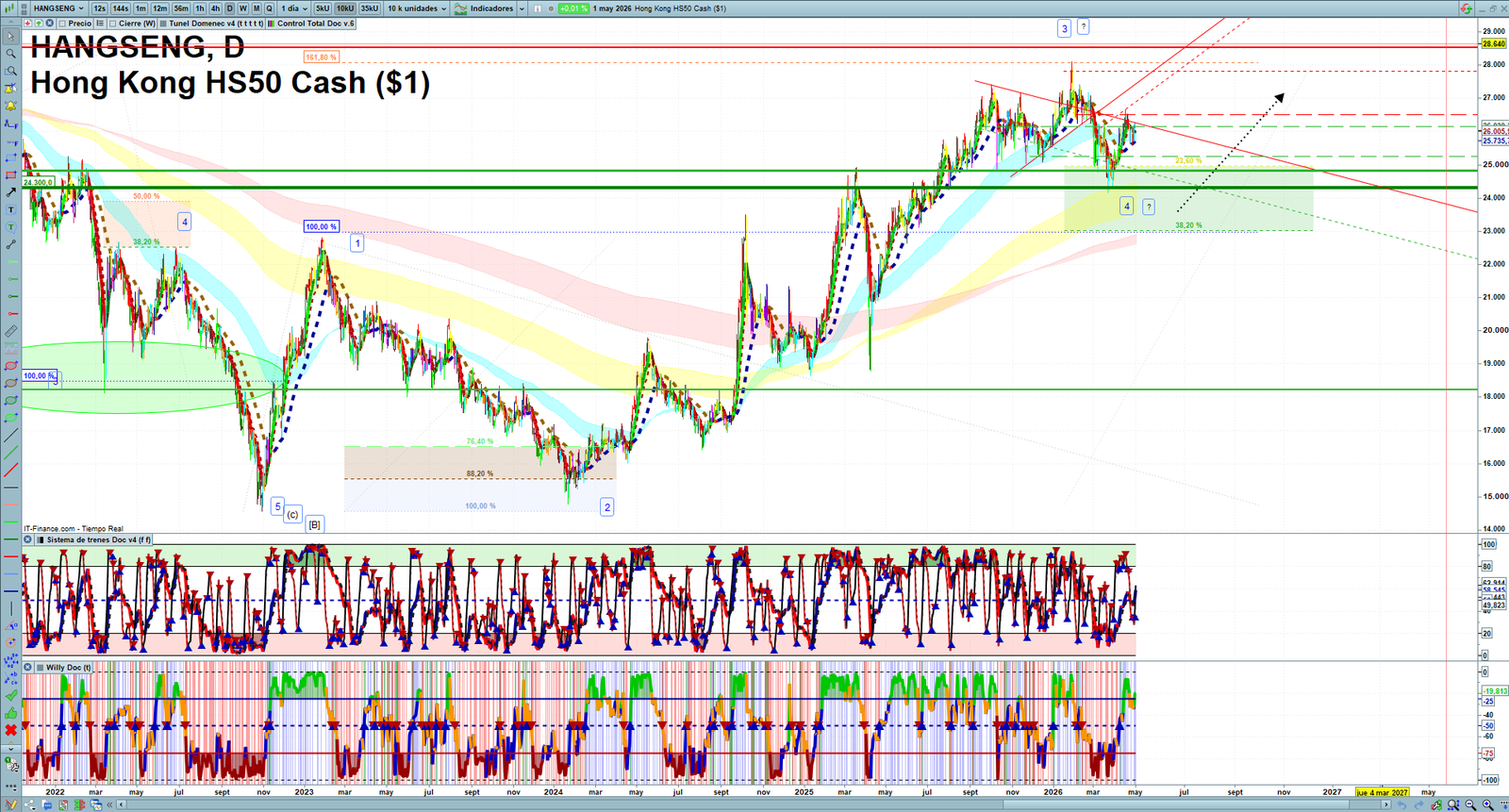The width and height of the screenshot is (1509, 812).
Task: Select the brown ellipse drawing tool
Action: coord(11,384)
